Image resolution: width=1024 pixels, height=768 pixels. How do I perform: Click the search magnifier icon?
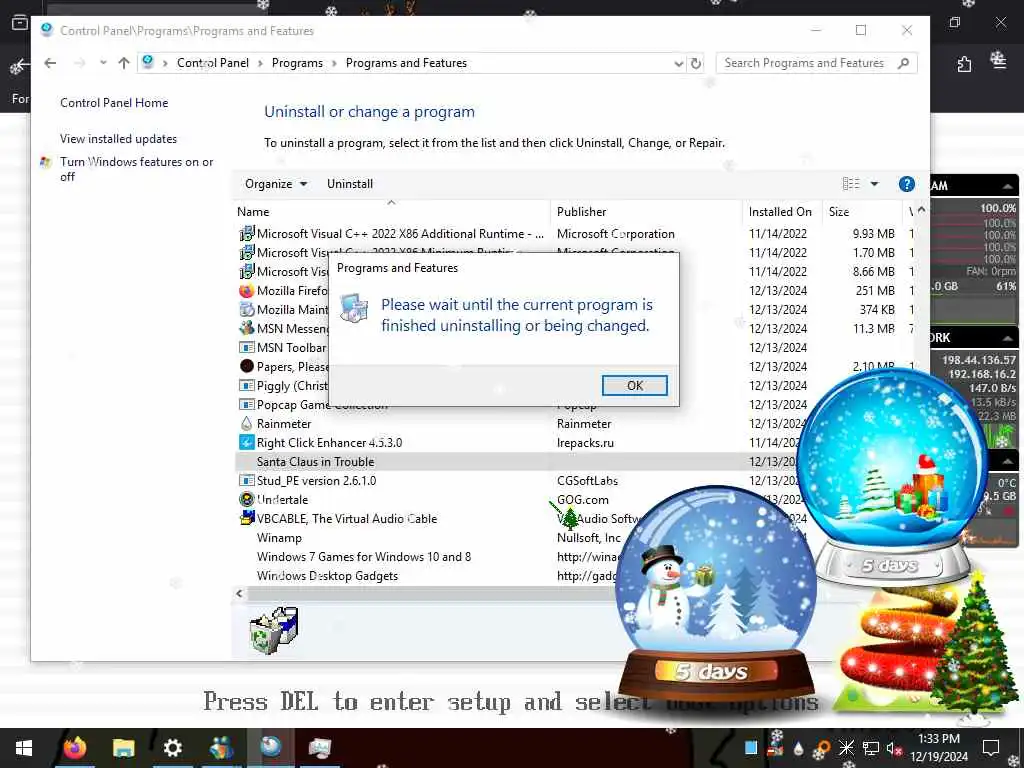(904, 63)
